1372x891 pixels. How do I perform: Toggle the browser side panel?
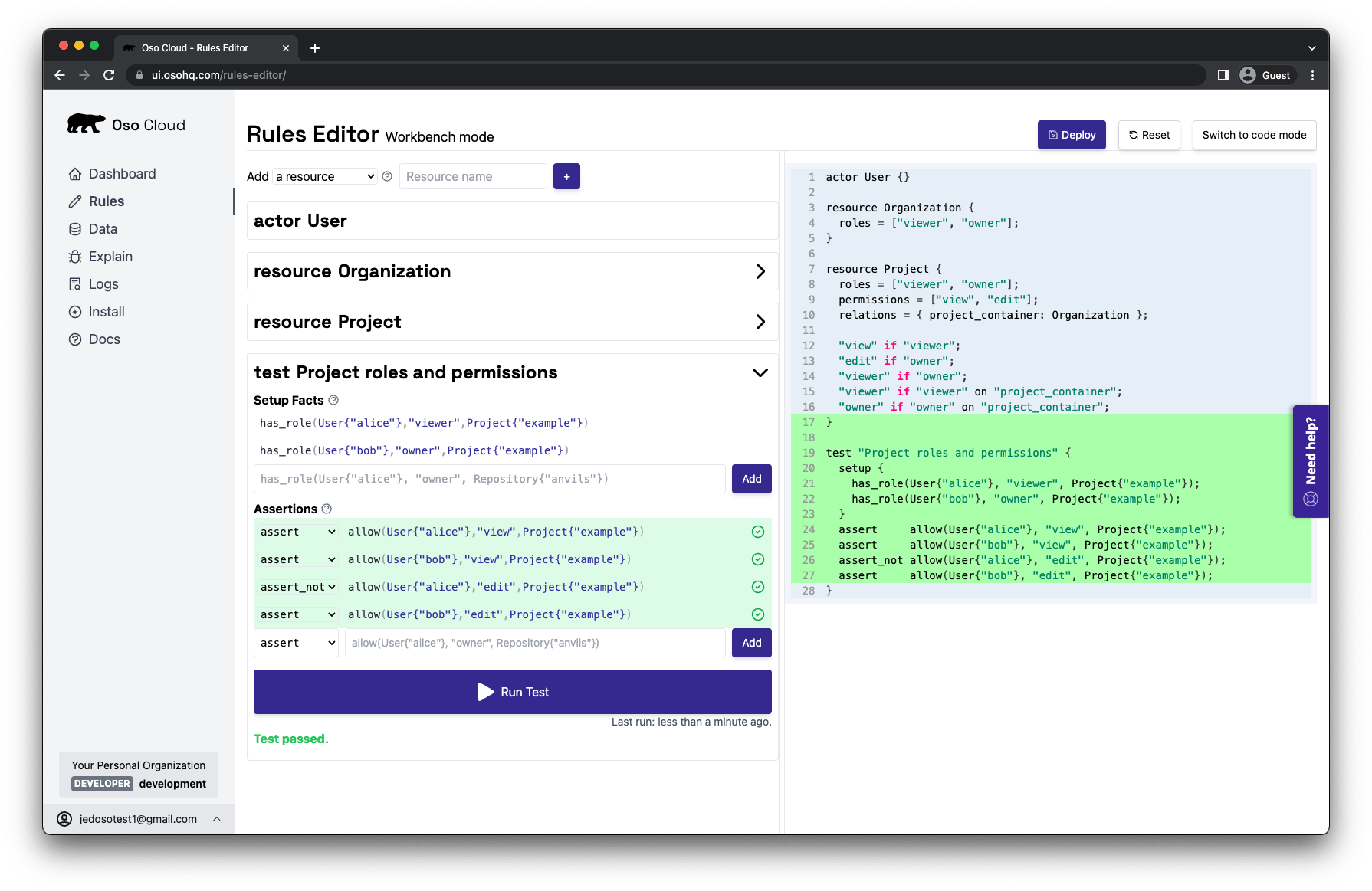pyautogui.click(x=1223, y=75)
